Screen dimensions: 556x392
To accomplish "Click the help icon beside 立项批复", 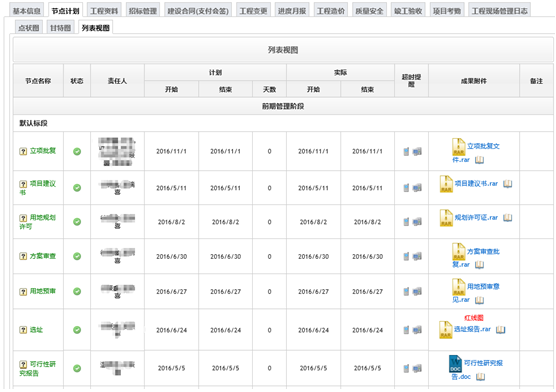I will [23, 151].
